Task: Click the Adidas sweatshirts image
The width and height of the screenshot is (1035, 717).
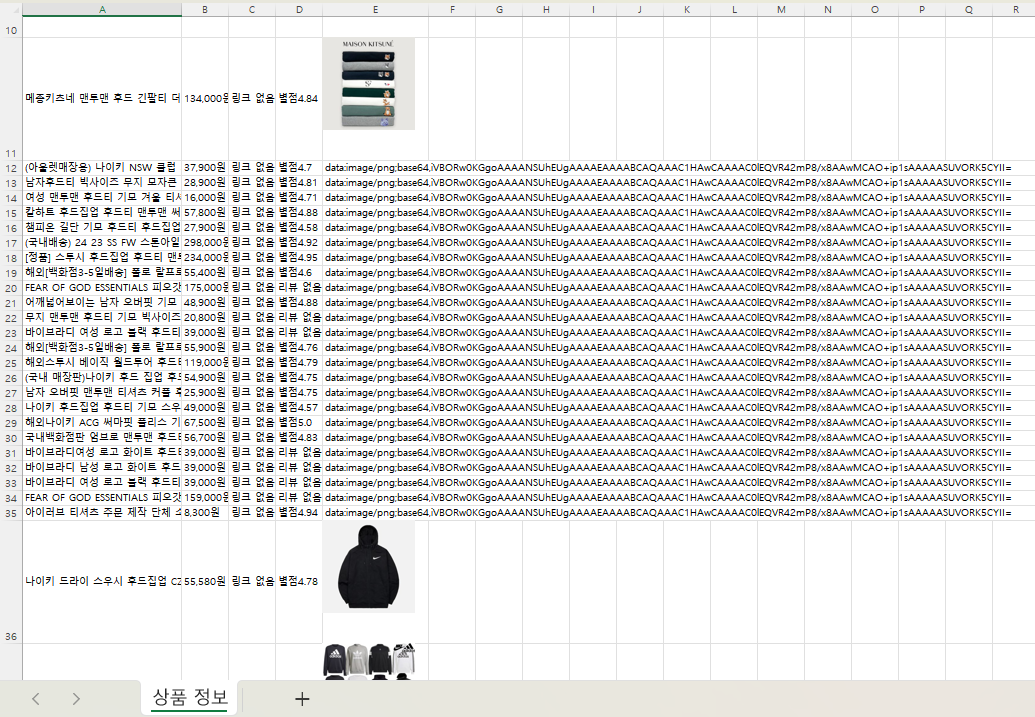Action: pos(369,662)
